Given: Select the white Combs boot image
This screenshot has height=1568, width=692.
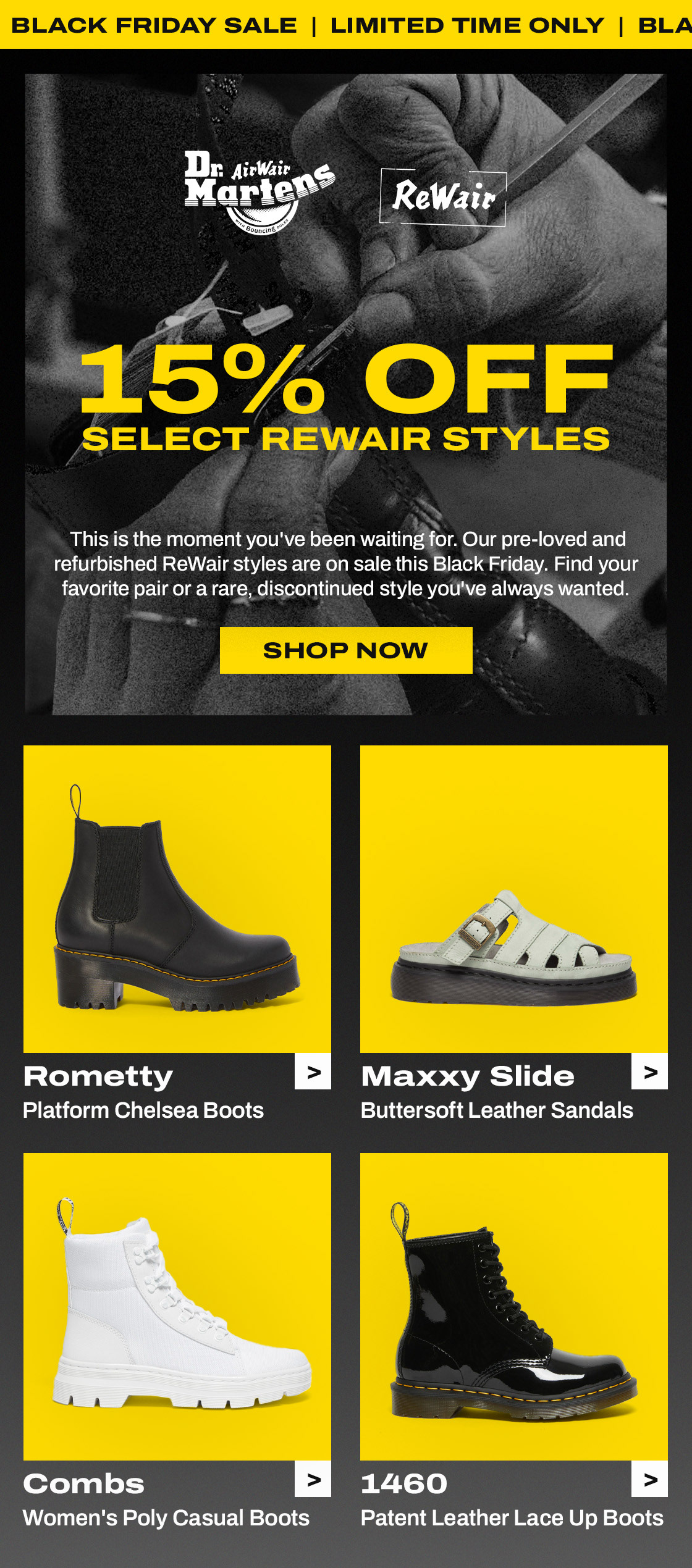Looking at the screenshot, I should 177,1307.
